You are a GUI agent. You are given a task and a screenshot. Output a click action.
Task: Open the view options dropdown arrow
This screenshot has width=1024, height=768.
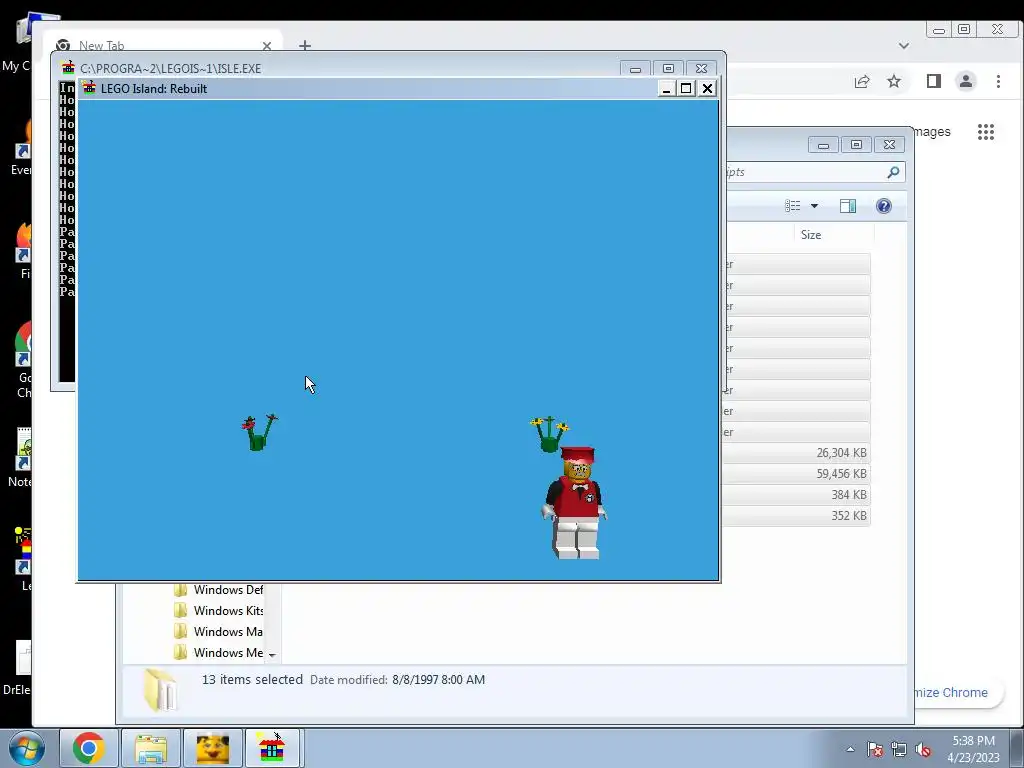tap(814, 206)
